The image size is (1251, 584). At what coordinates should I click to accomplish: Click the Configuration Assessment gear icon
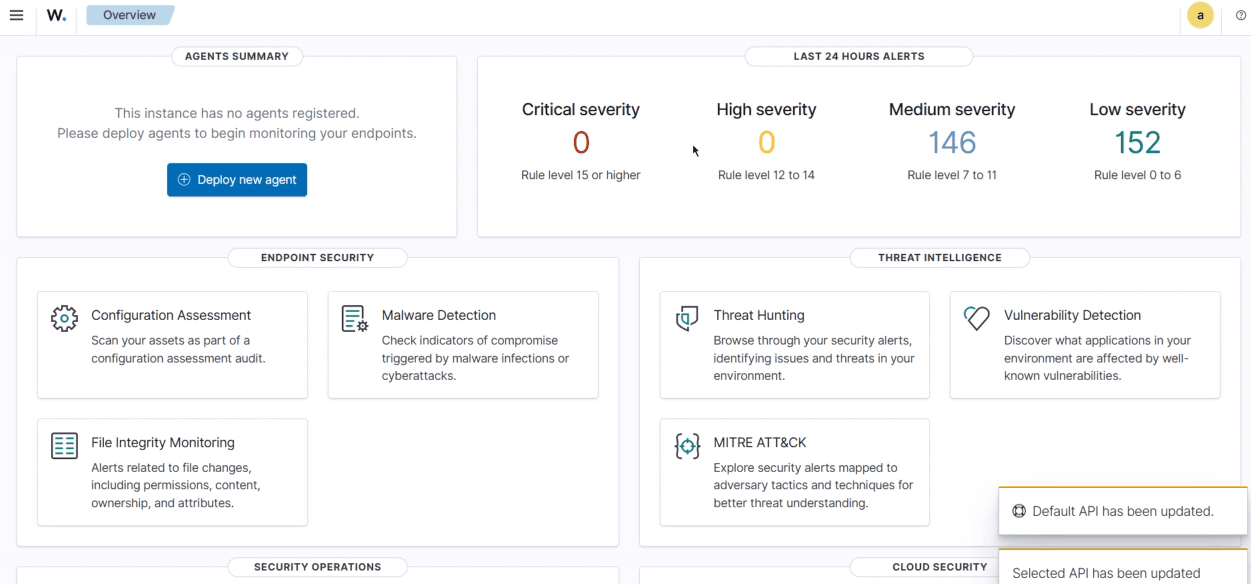(64, 319)
